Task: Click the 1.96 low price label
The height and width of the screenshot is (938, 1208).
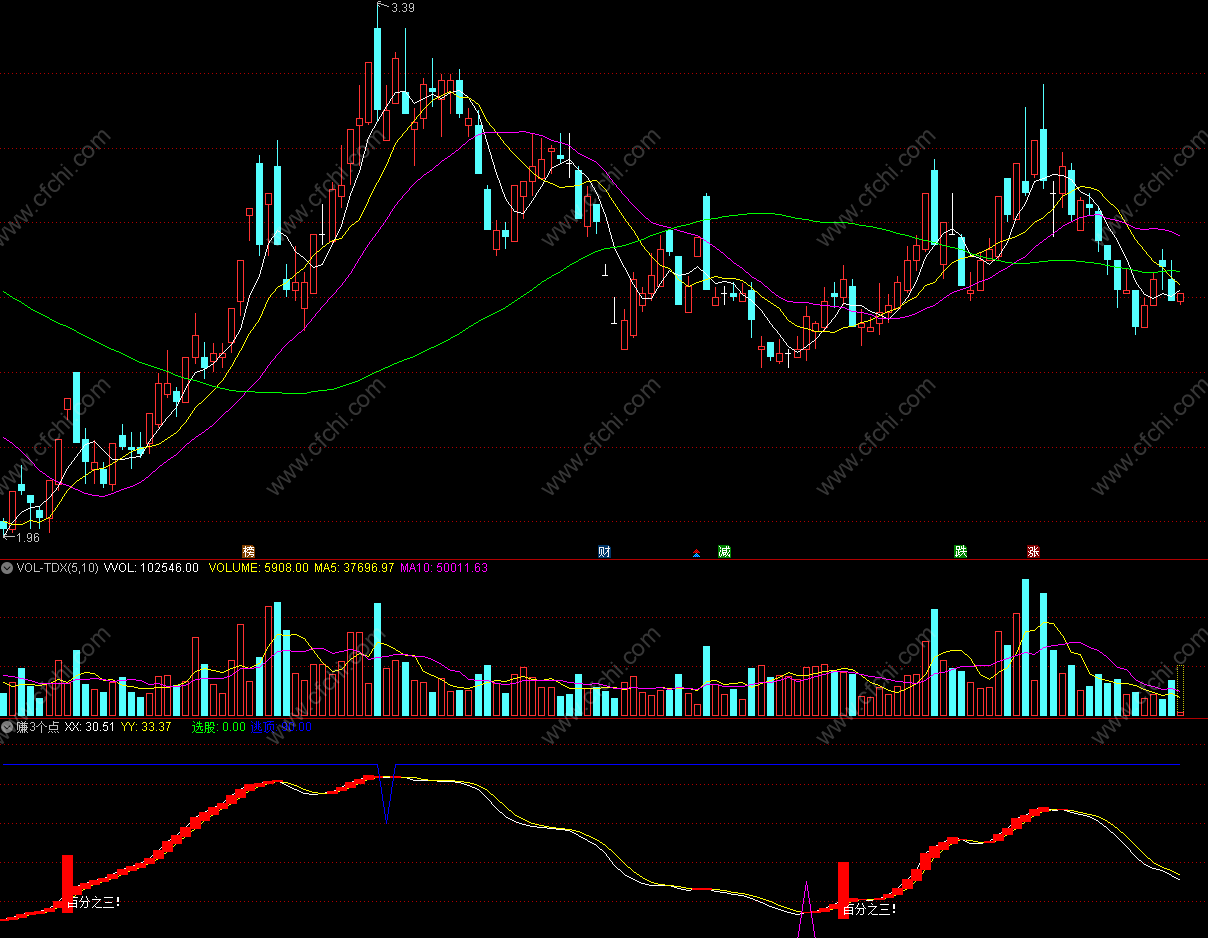Action: [28, 538]
